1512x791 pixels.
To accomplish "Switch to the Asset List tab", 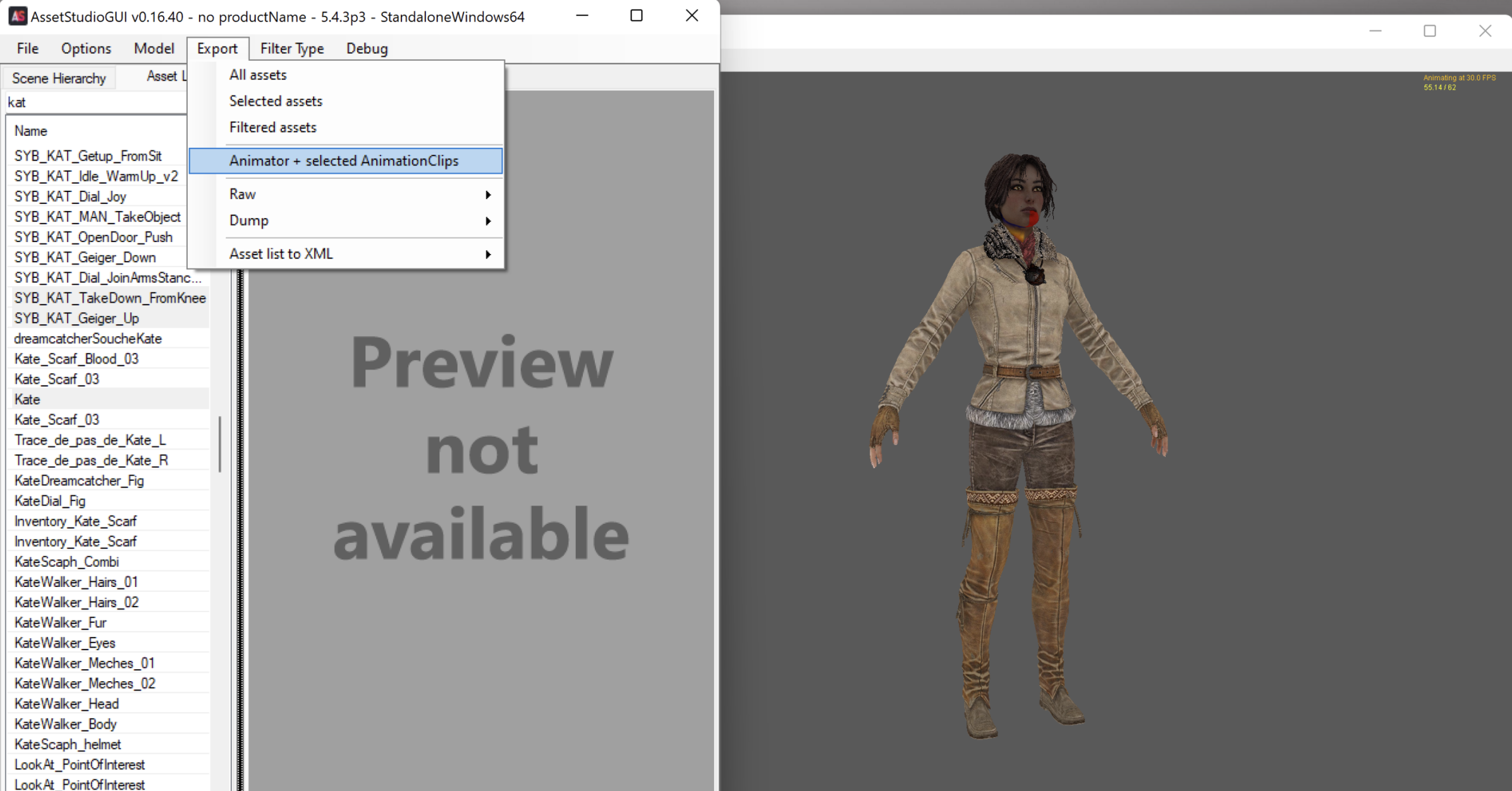I will pyautogui.click(x=164, y=76).
